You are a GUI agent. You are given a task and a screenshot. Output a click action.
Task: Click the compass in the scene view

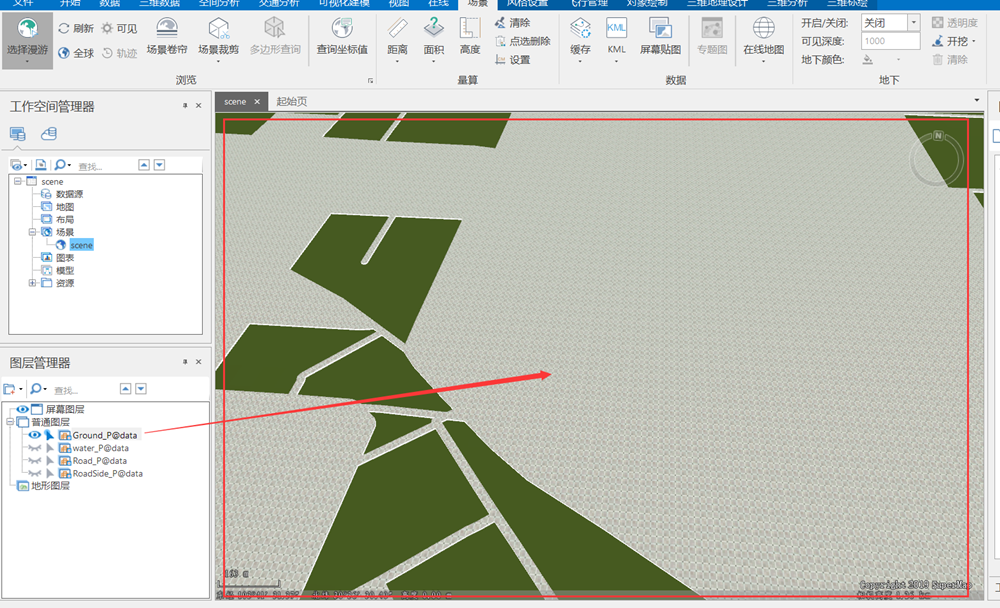click(x=938, y=154)
